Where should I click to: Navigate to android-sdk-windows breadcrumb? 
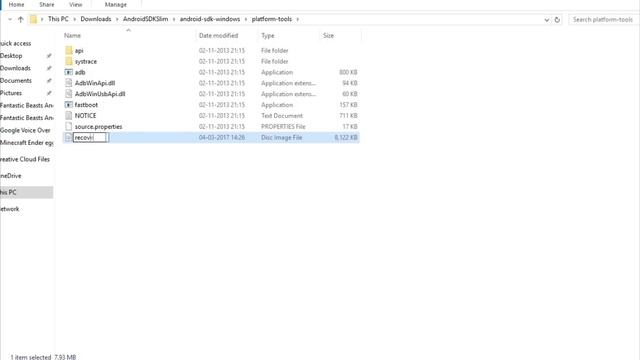210,19
